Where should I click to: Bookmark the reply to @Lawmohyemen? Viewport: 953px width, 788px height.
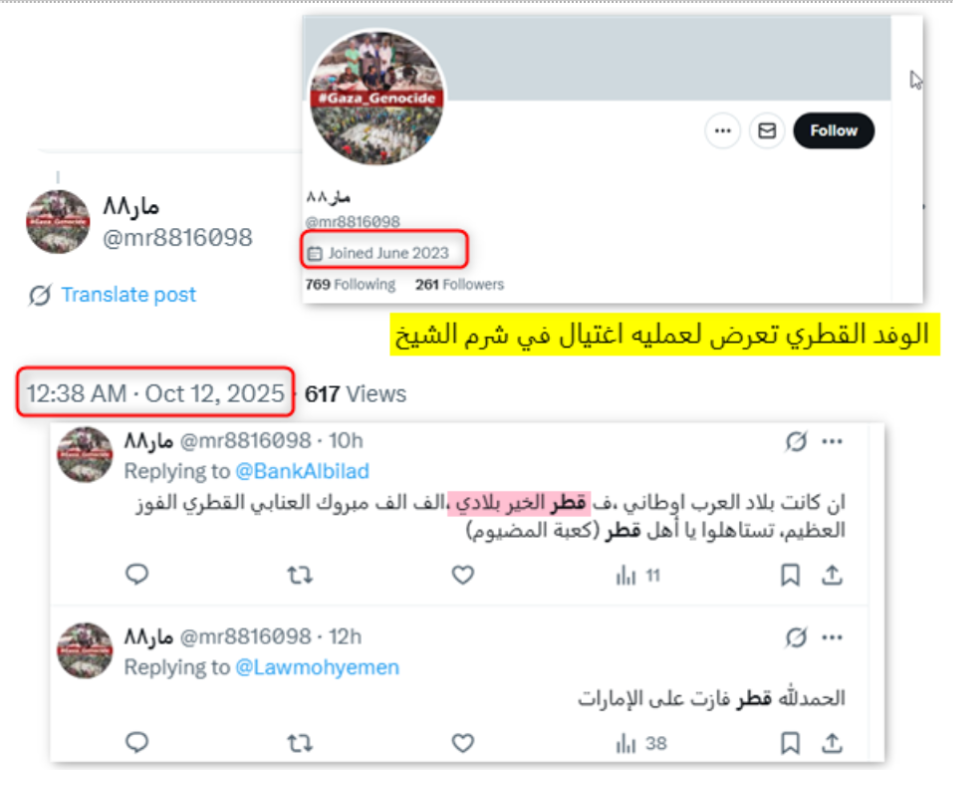click(790, 743)
